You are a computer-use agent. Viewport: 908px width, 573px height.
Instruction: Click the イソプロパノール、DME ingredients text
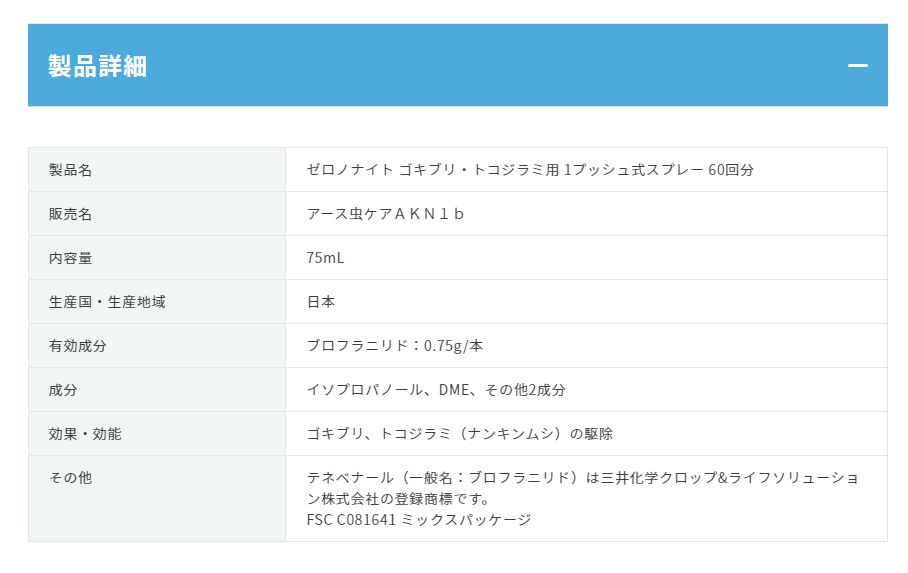pos(436,390)
